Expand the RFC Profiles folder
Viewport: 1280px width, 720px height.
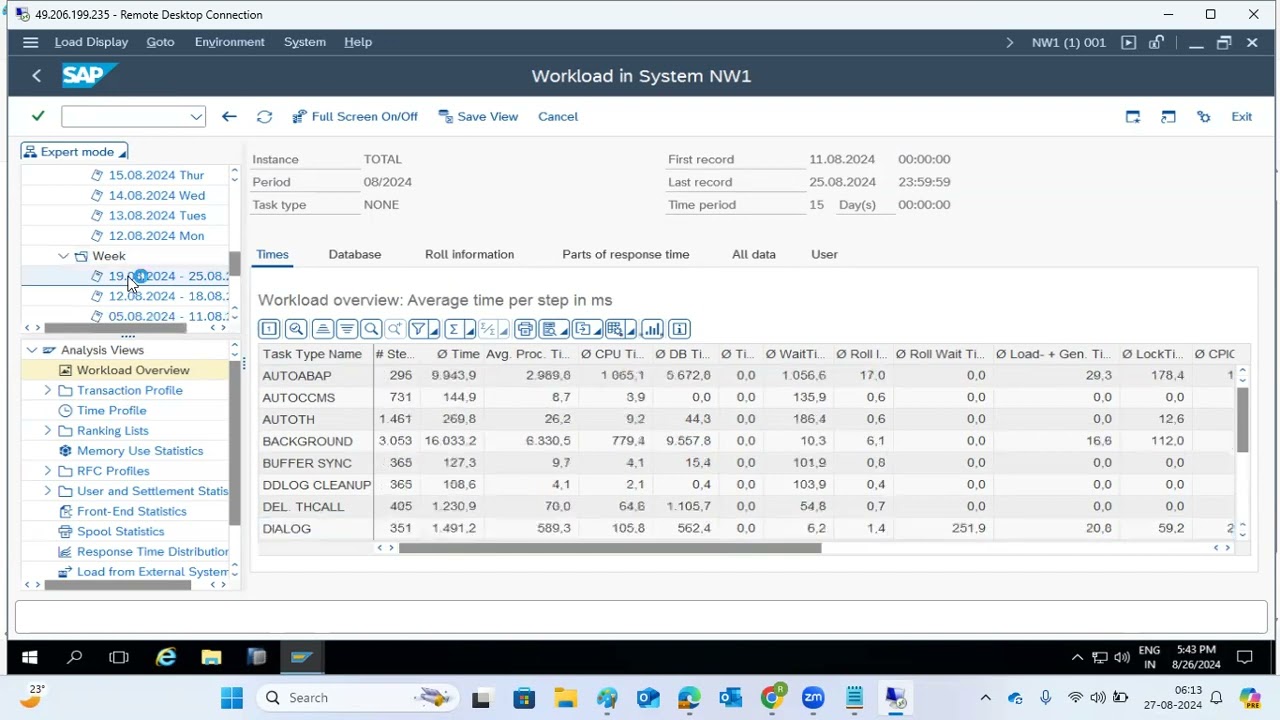[48, 471]
